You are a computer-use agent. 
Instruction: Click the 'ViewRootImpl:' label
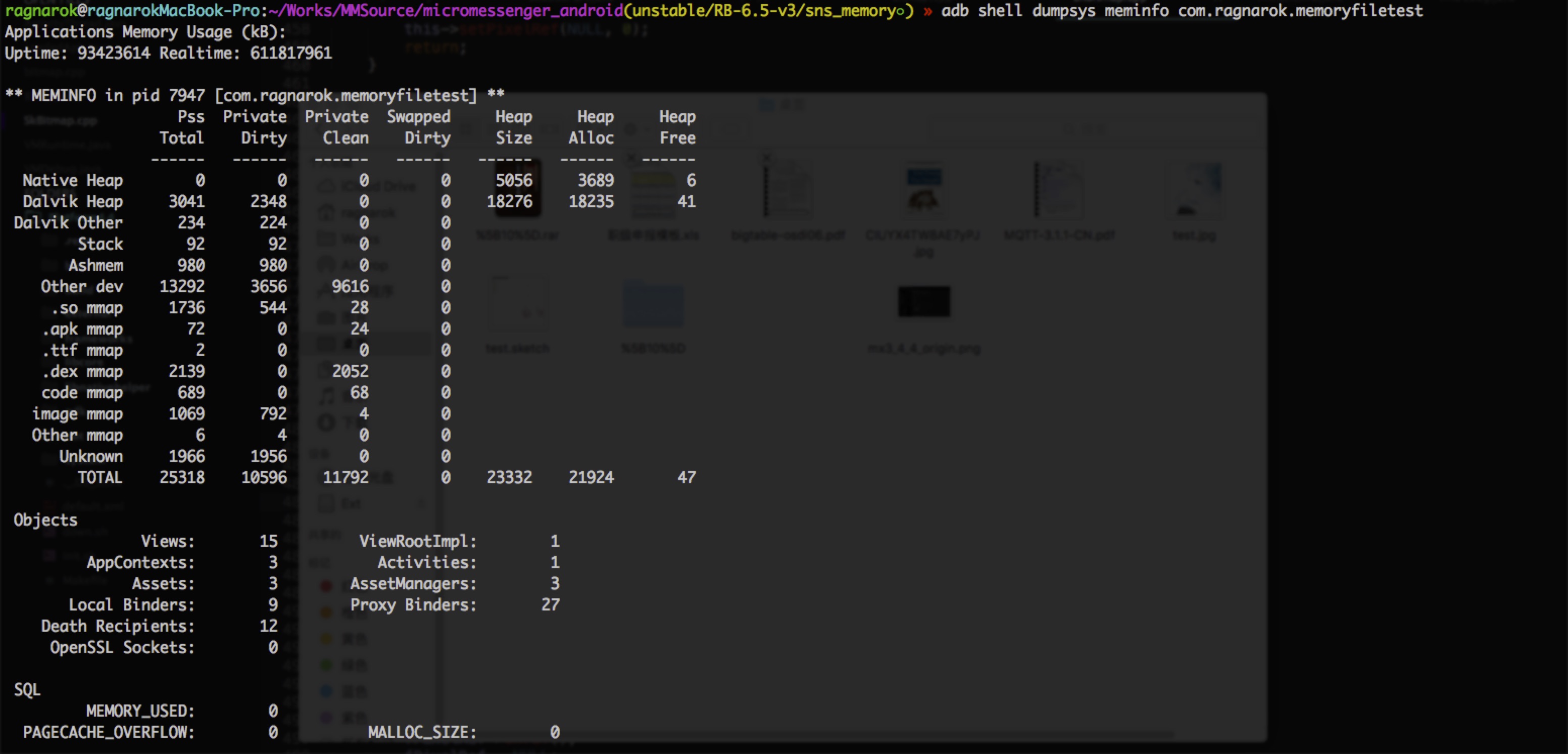click(418, 541)
